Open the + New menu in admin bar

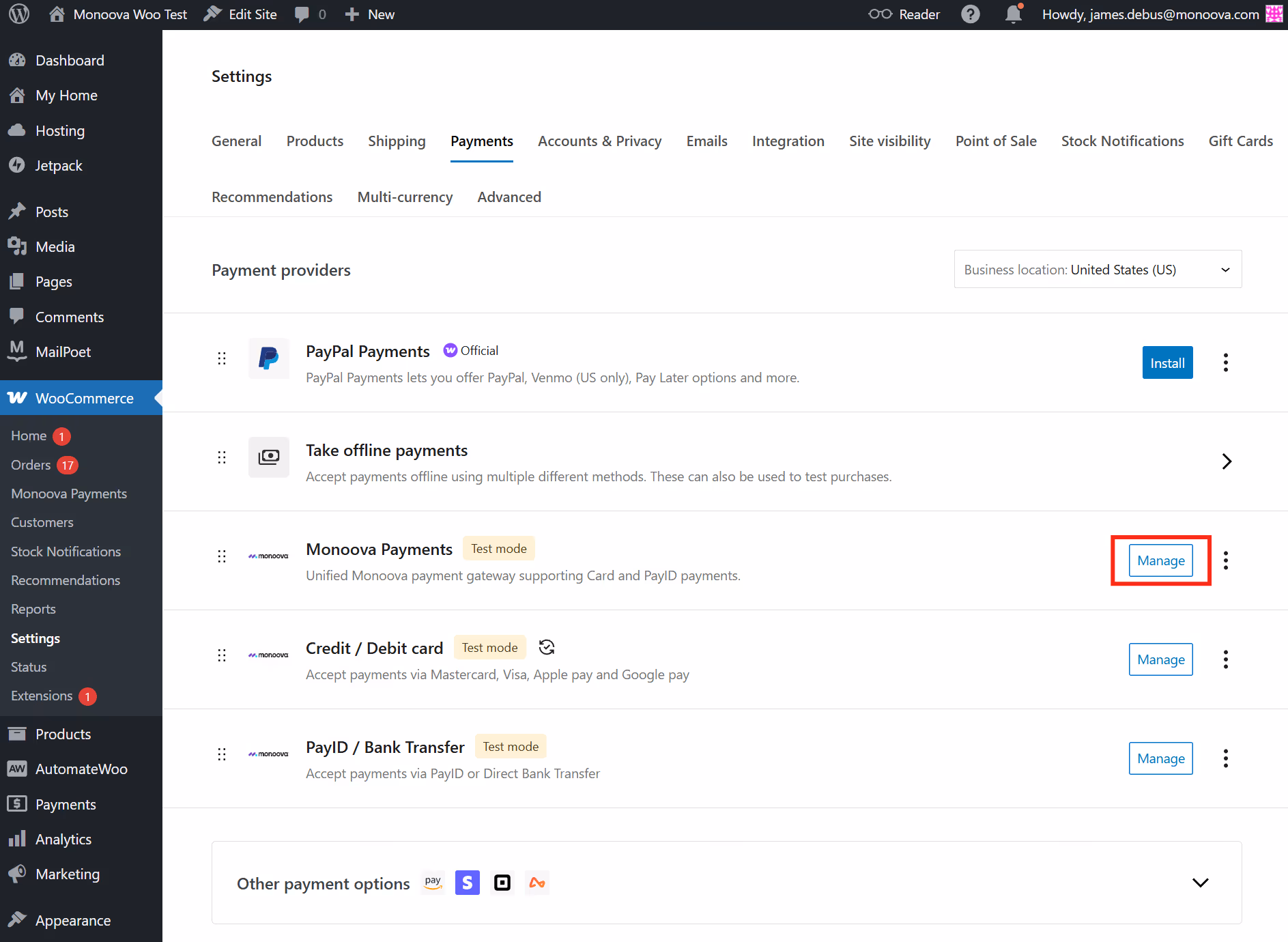click(370, 14)
